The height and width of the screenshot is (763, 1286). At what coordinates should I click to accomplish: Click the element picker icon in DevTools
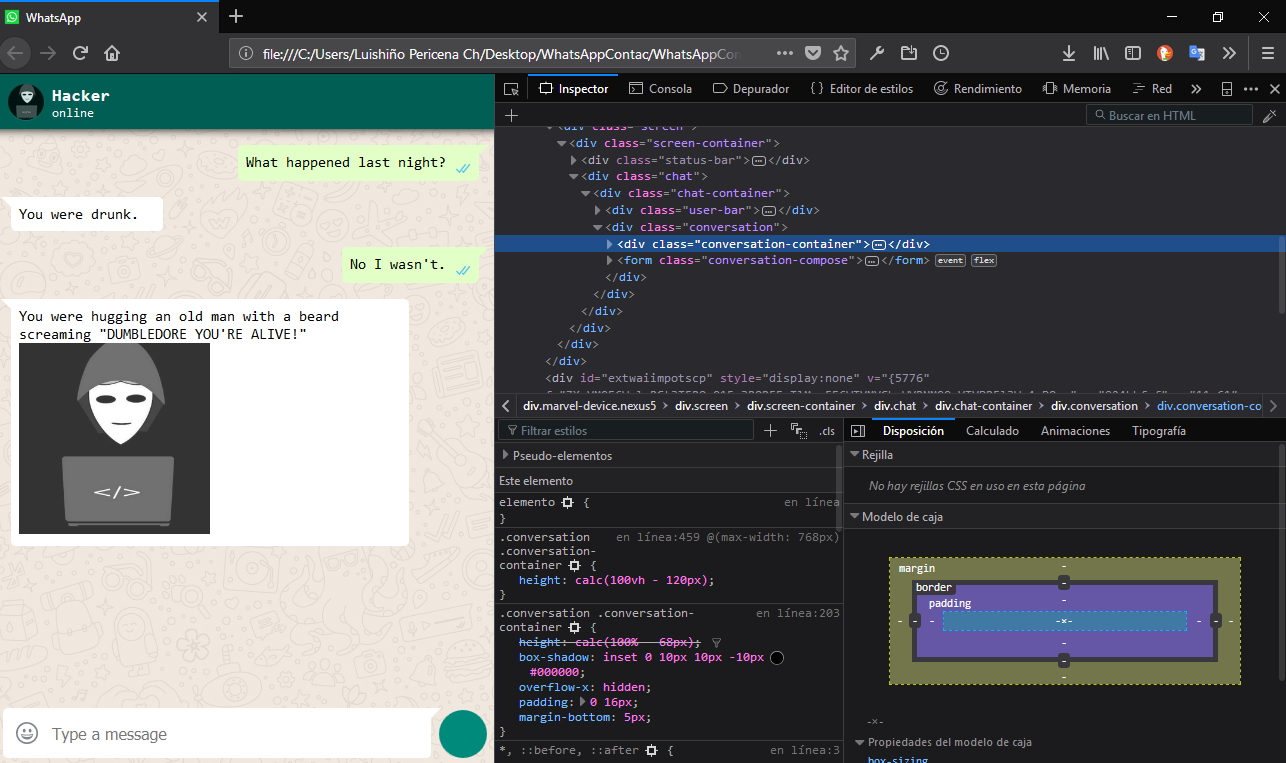[x=511, y=89]
